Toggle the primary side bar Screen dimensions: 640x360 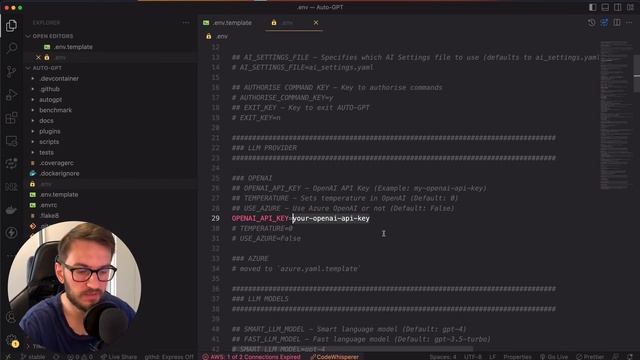click(x=592, y=7)
